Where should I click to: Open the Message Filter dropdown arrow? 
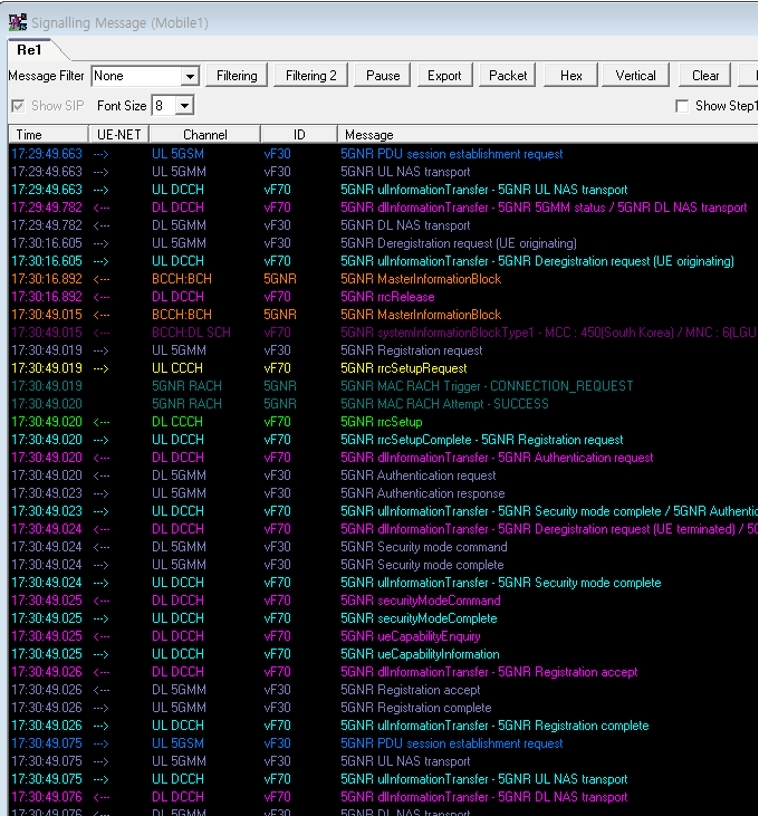point(190,76)
